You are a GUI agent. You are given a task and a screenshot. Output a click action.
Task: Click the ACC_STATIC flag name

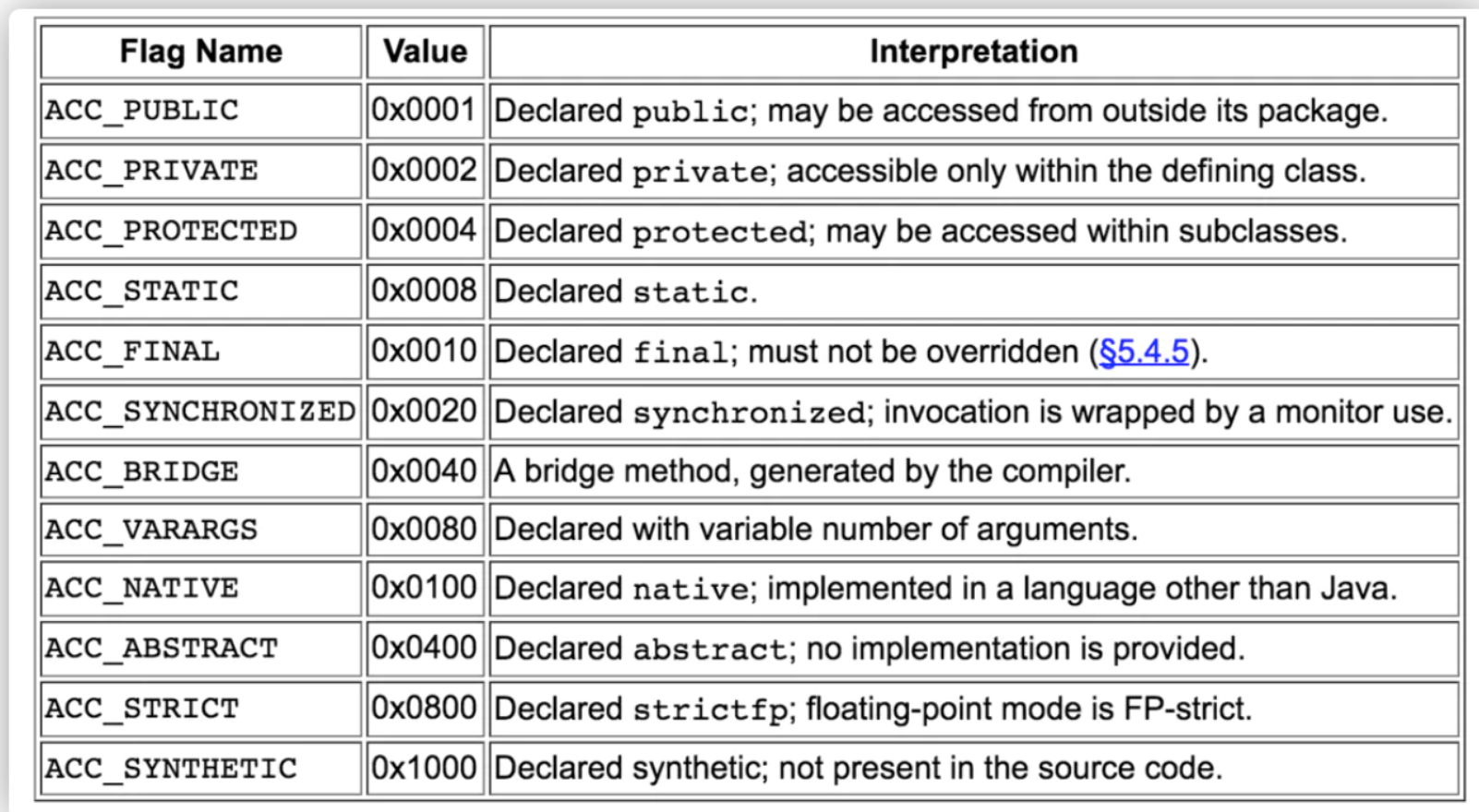(x=142, y=292)
